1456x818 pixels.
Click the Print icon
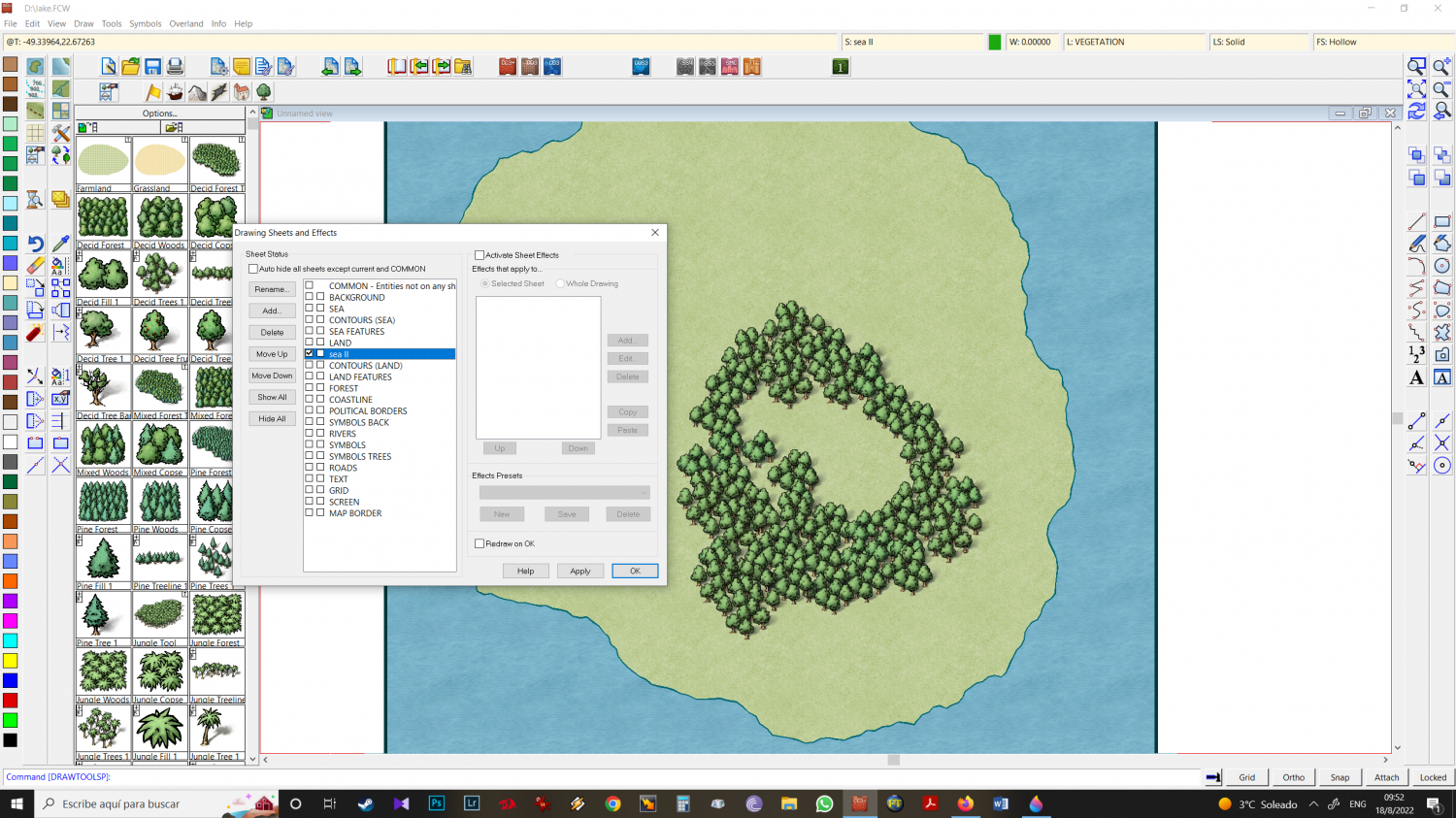176,67
